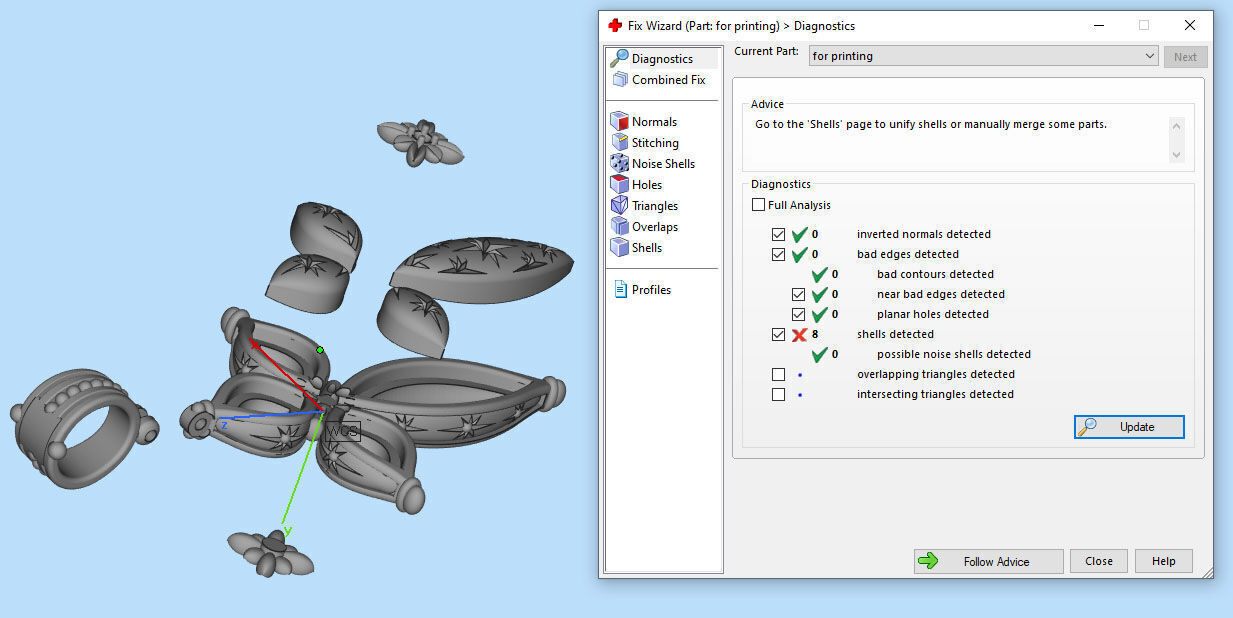
Task: Maximize the Fix Wizard window
Action: [1144, 25]
